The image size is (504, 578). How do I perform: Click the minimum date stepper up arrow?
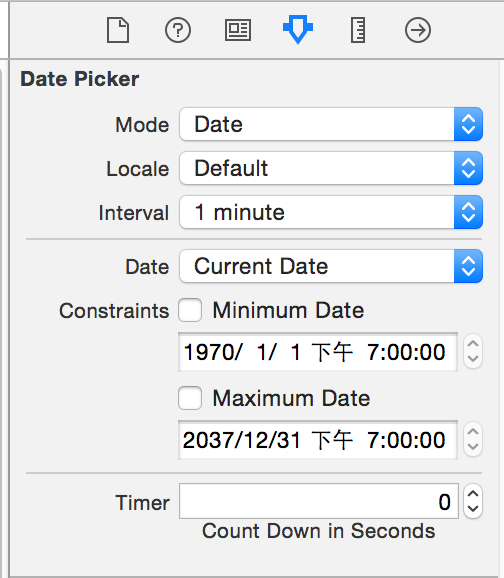(473, 344)
